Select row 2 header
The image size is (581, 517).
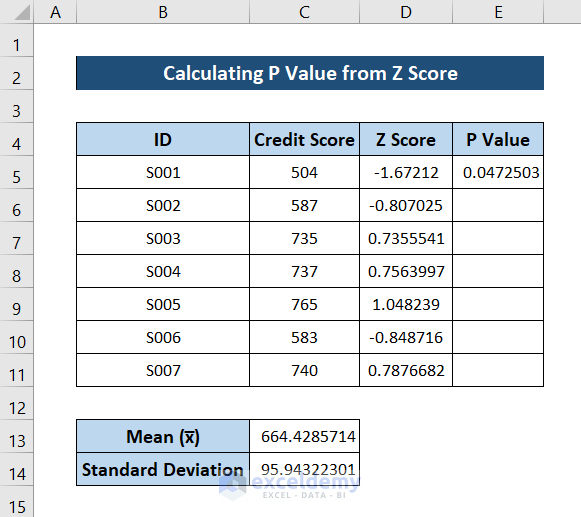(16, 73)
